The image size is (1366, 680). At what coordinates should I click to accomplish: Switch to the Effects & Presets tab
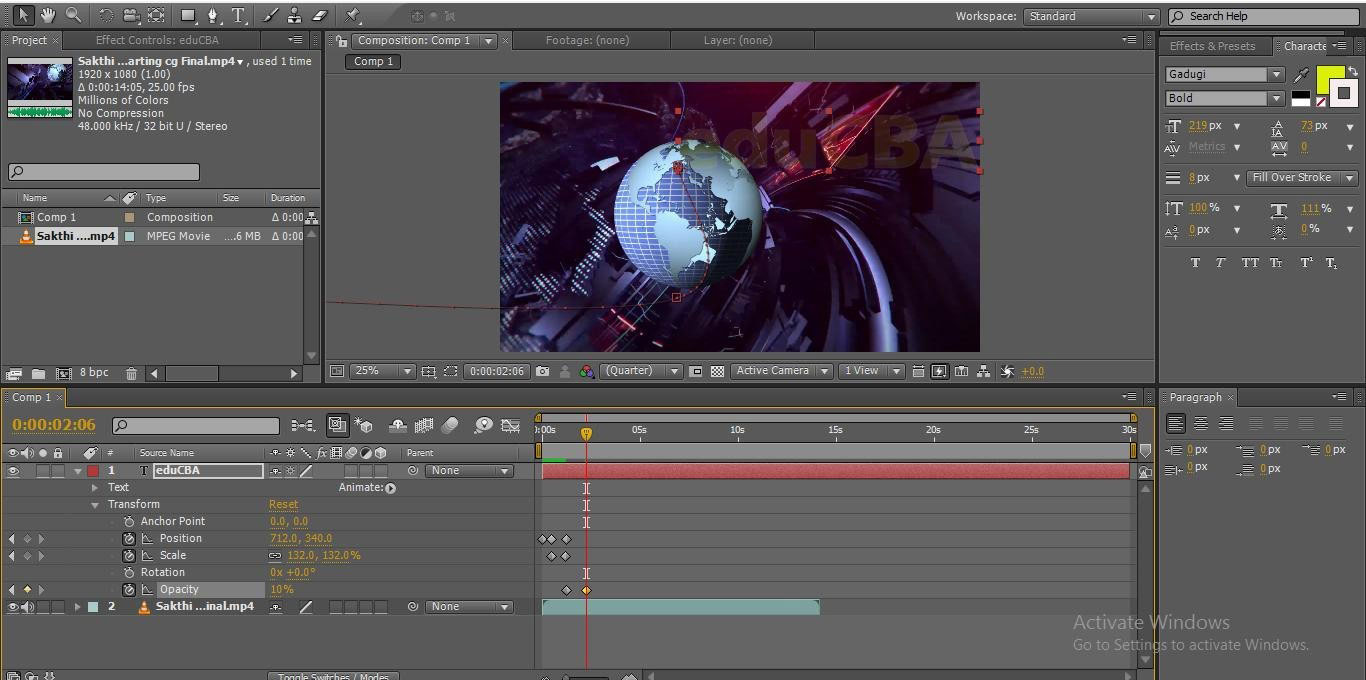(1212, 46)
